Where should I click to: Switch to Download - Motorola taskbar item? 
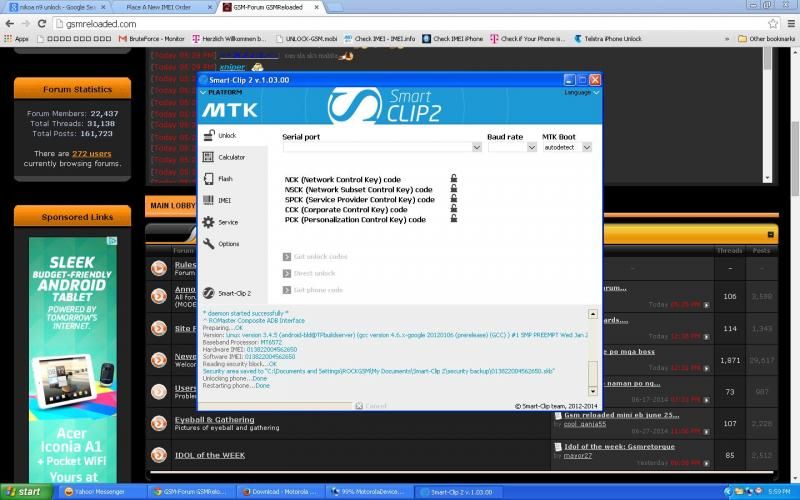click(x=280, y=492)
